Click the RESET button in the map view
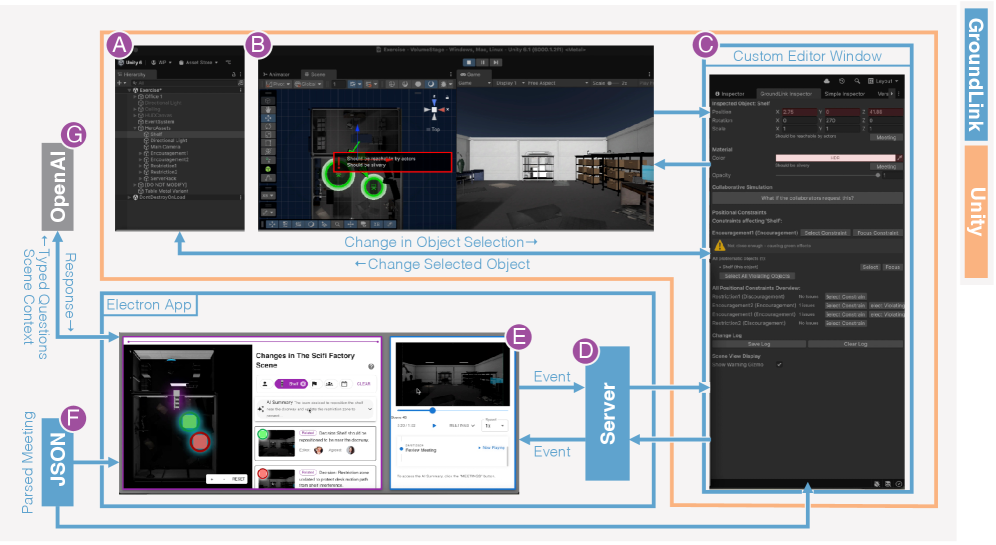This screenshot has width=996, height=545. [x=238, y=479]
